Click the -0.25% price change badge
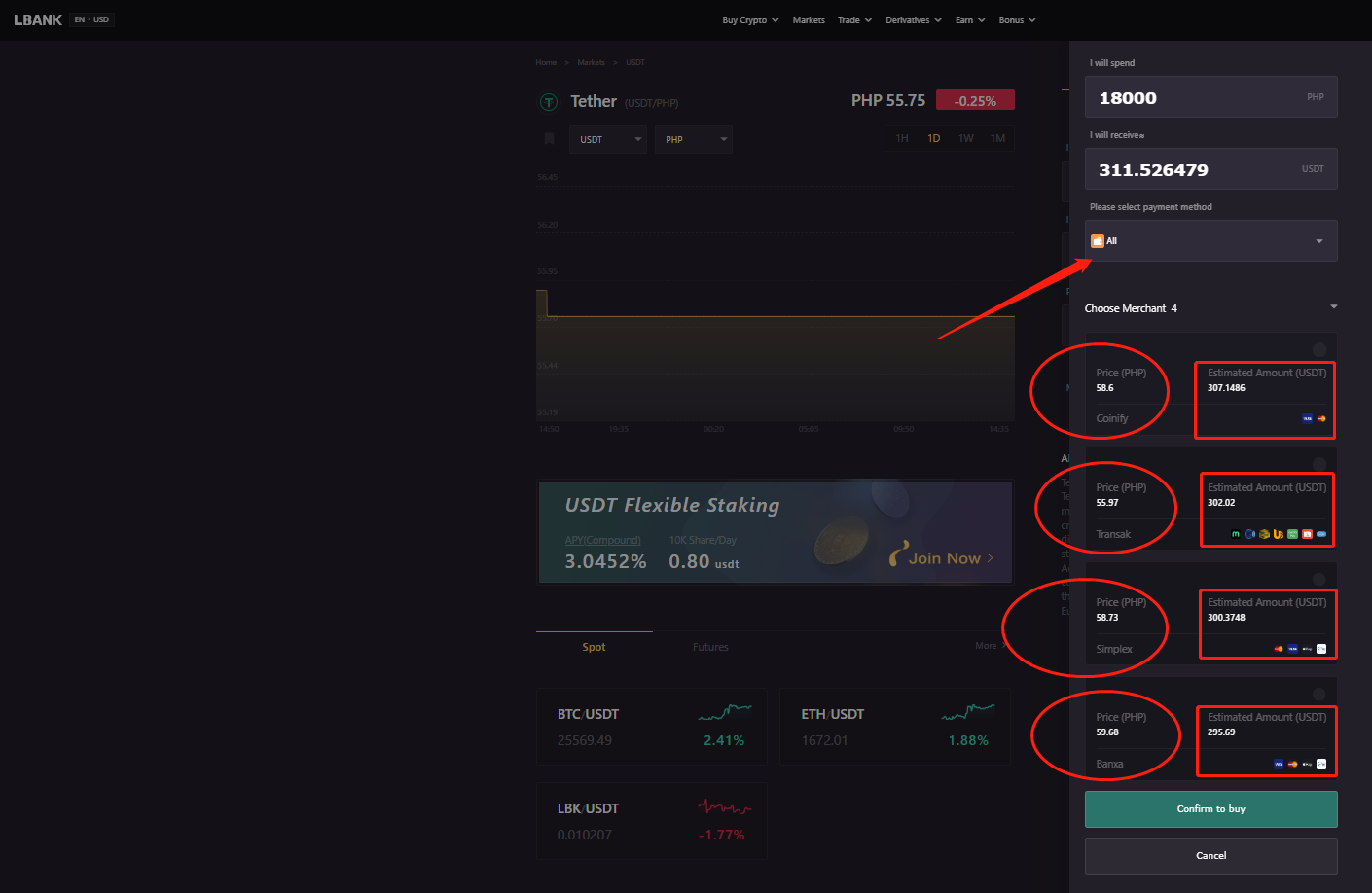Screen dimensions: 1372x893 click(975, 100)
